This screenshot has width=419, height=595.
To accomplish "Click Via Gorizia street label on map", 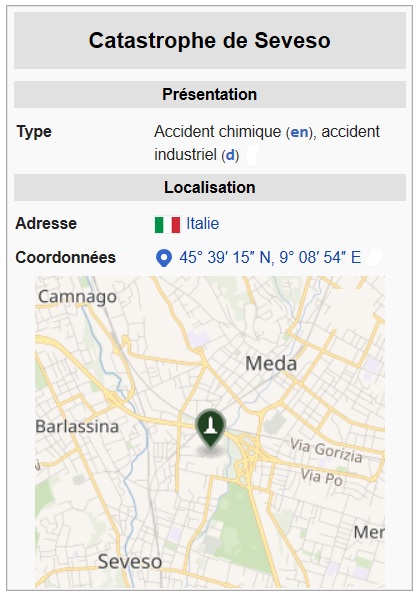I will (326, 450).
